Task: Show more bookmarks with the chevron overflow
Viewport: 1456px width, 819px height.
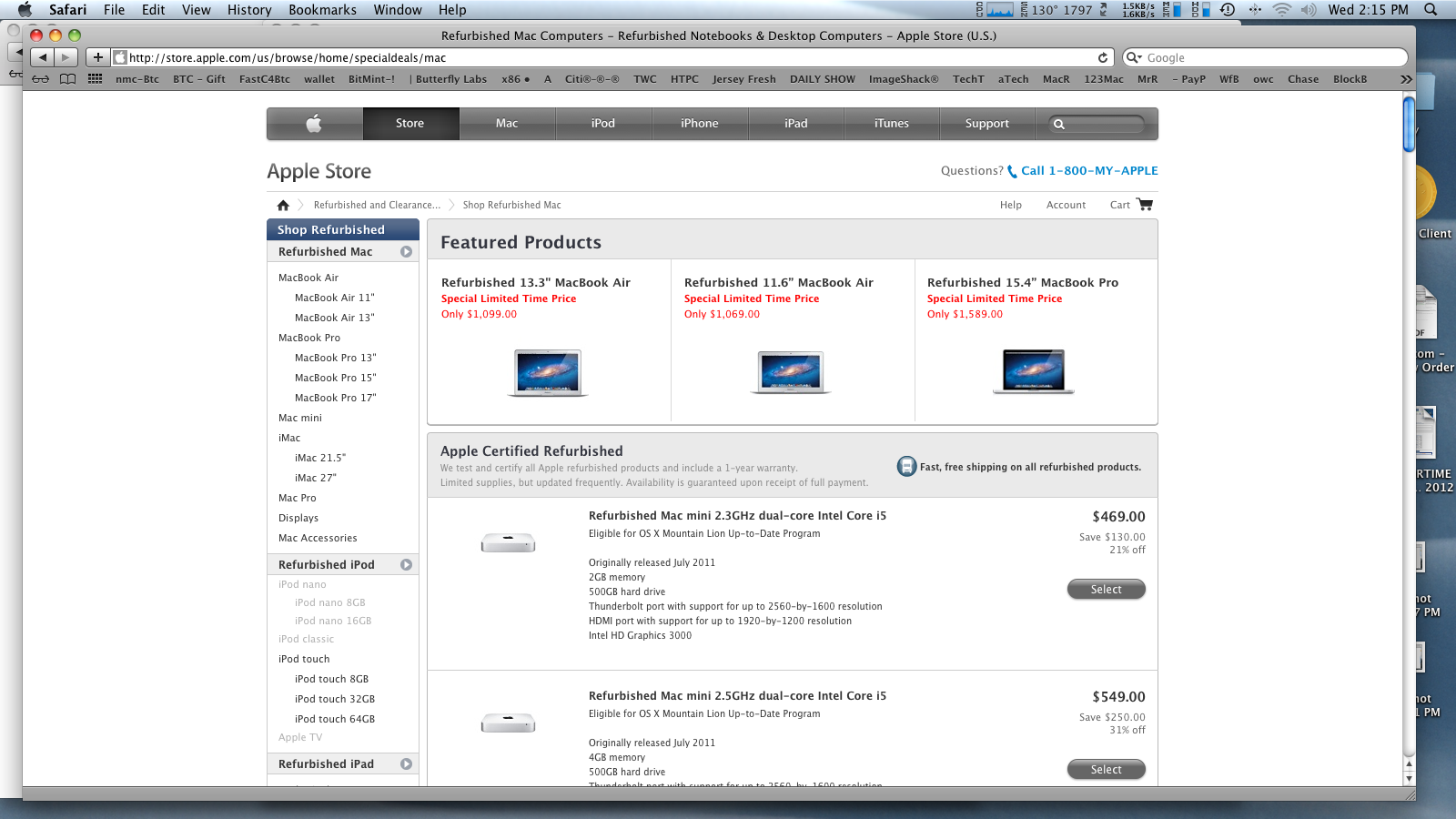Action: (1406, 79)
